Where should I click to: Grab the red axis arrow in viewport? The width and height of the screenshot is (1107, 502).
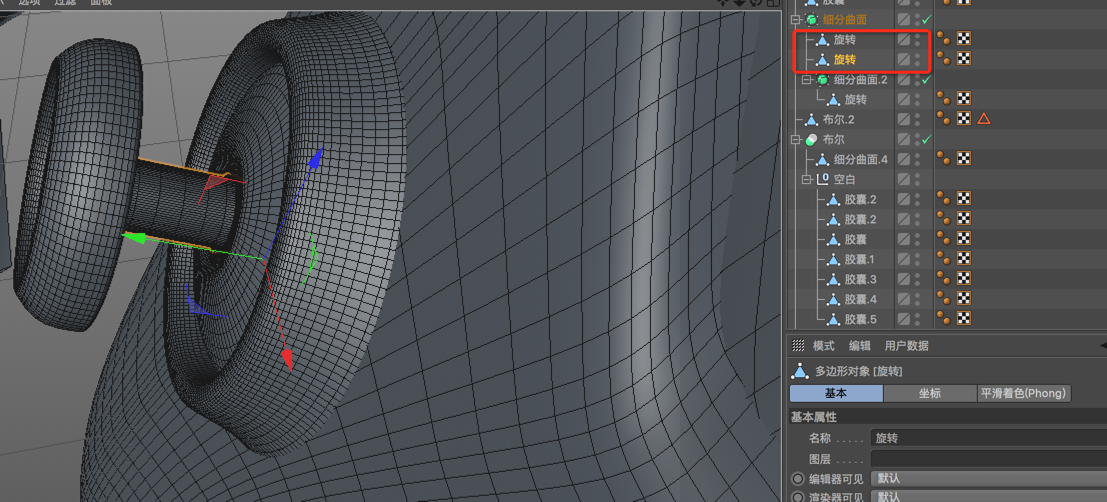pyautogui.click(x=287, y=358)
